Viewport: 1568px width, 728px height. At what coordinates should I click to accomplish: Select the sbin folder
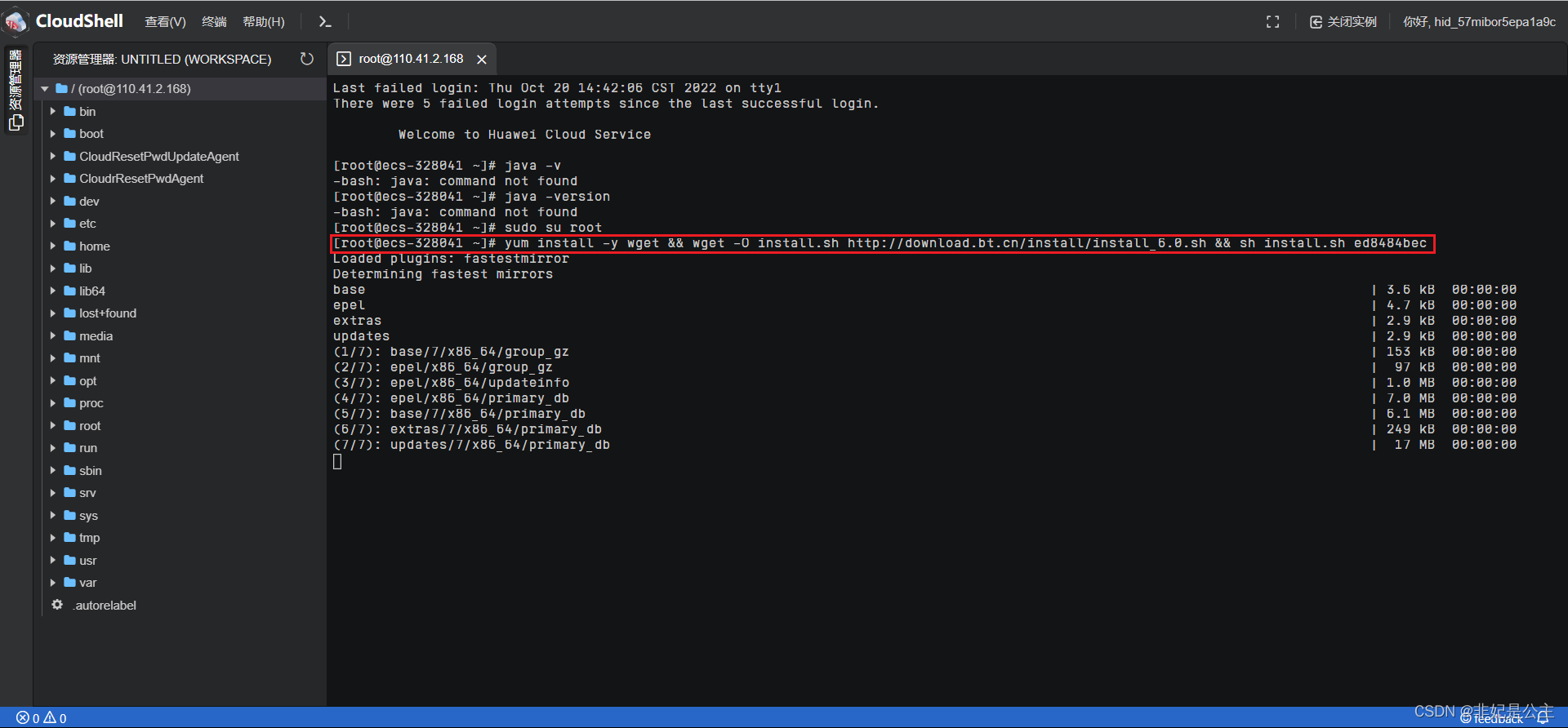coord(90,470)
